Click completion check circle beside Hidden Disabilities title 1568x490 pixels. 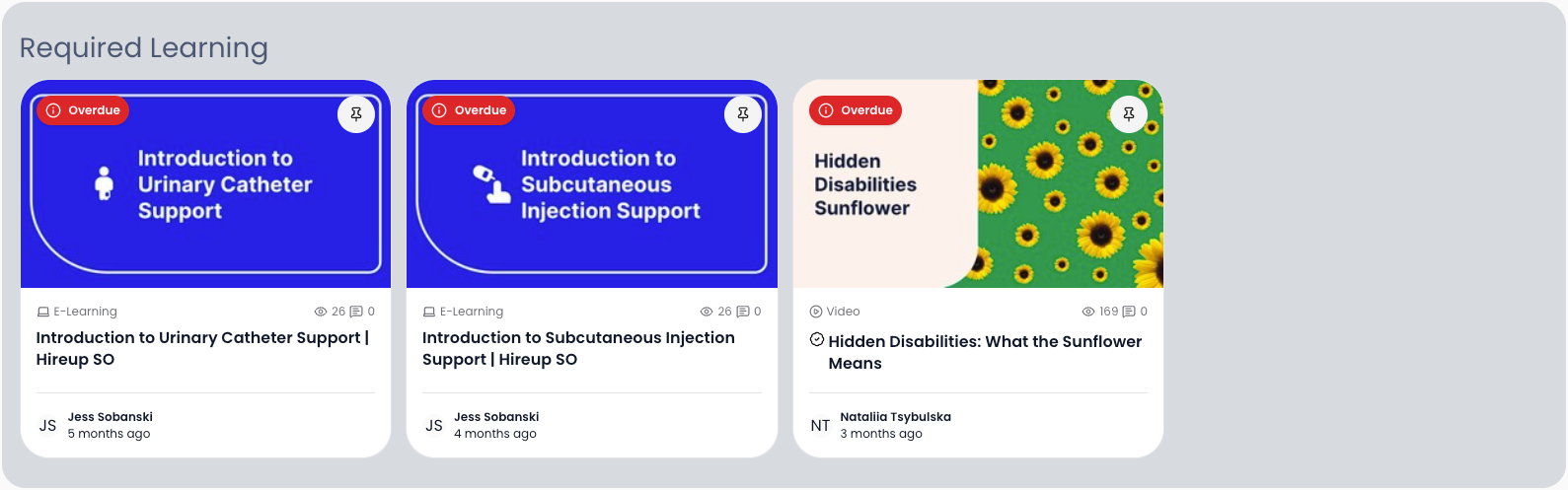(x=817, y=340)
